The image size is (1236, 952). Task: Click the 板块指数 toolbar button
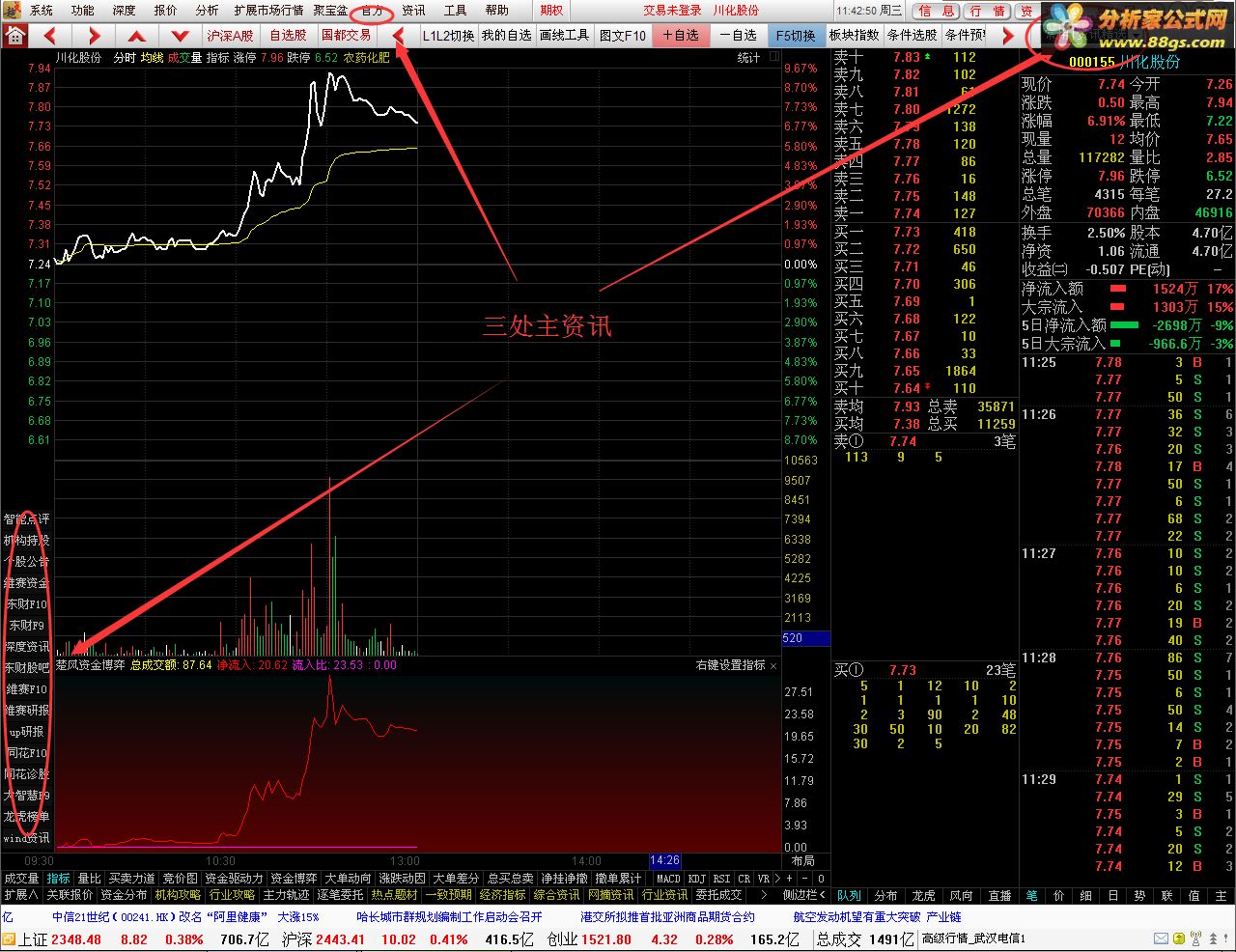855,36
